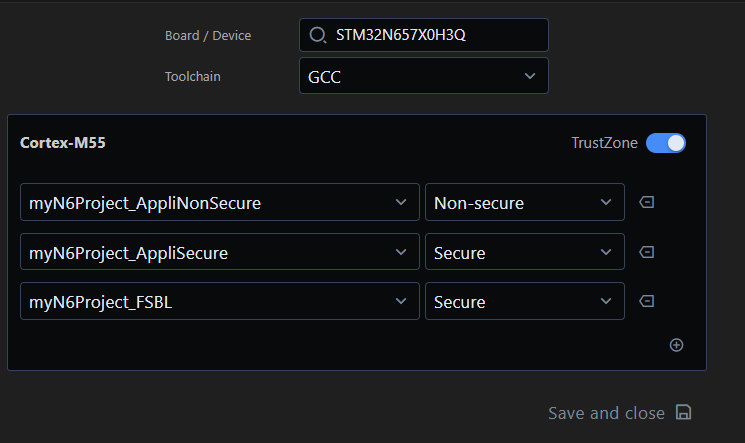This screenshot has width=745, height=443.
Task: Click the Board / Device label
Action: click(x=208, y=36)
